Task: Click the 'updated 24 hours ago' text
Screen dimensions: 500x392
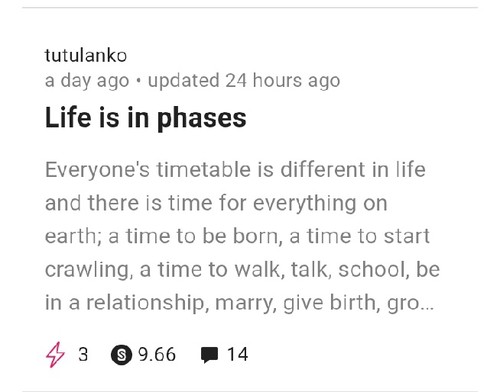Action: pos(244,81)
